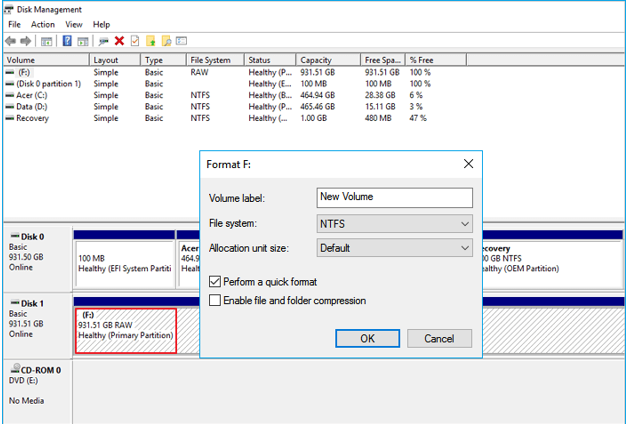
Task: Click the connect/rescan disk toolbar icon
Action: point(104,41)
